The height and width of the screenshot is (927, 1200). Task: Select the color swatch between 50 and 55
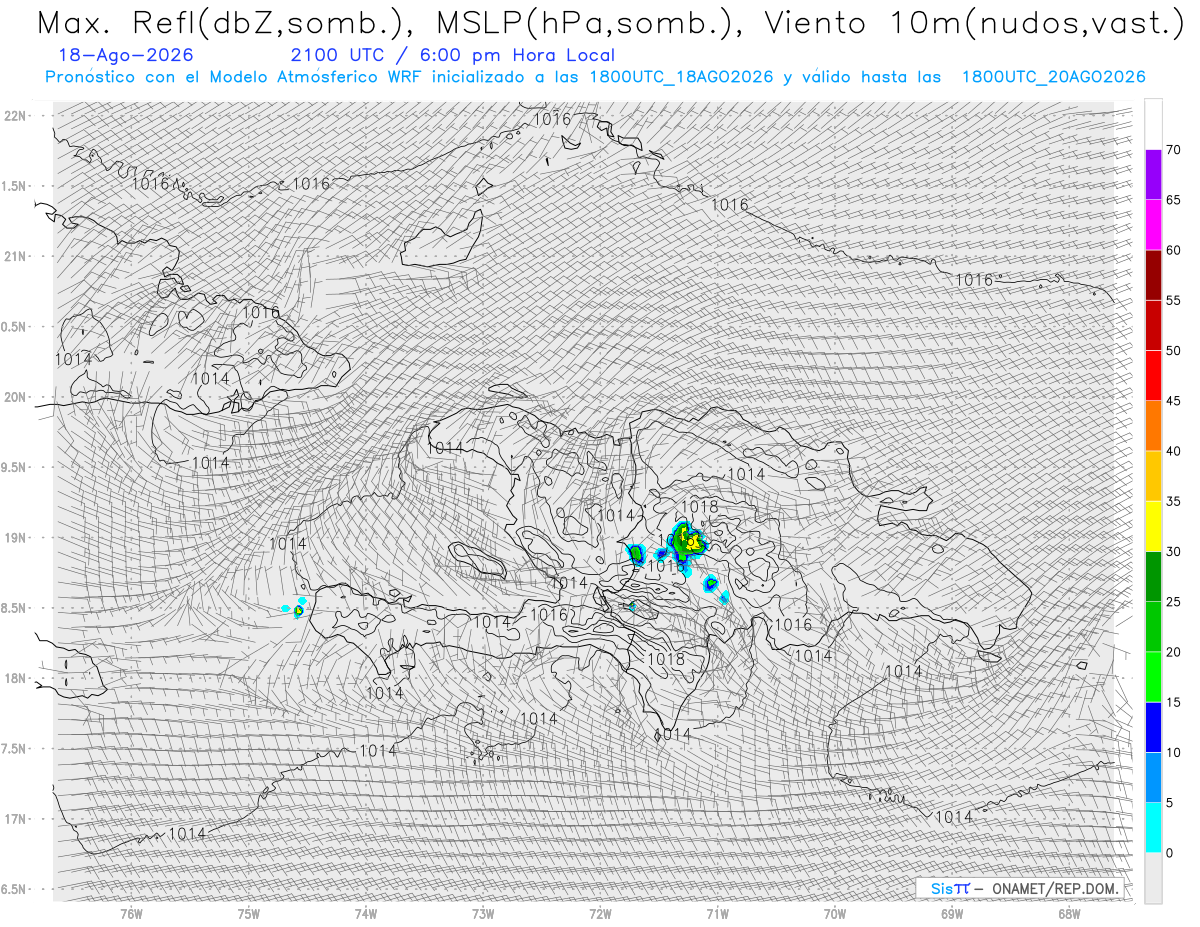click(x=1153, y=325)
